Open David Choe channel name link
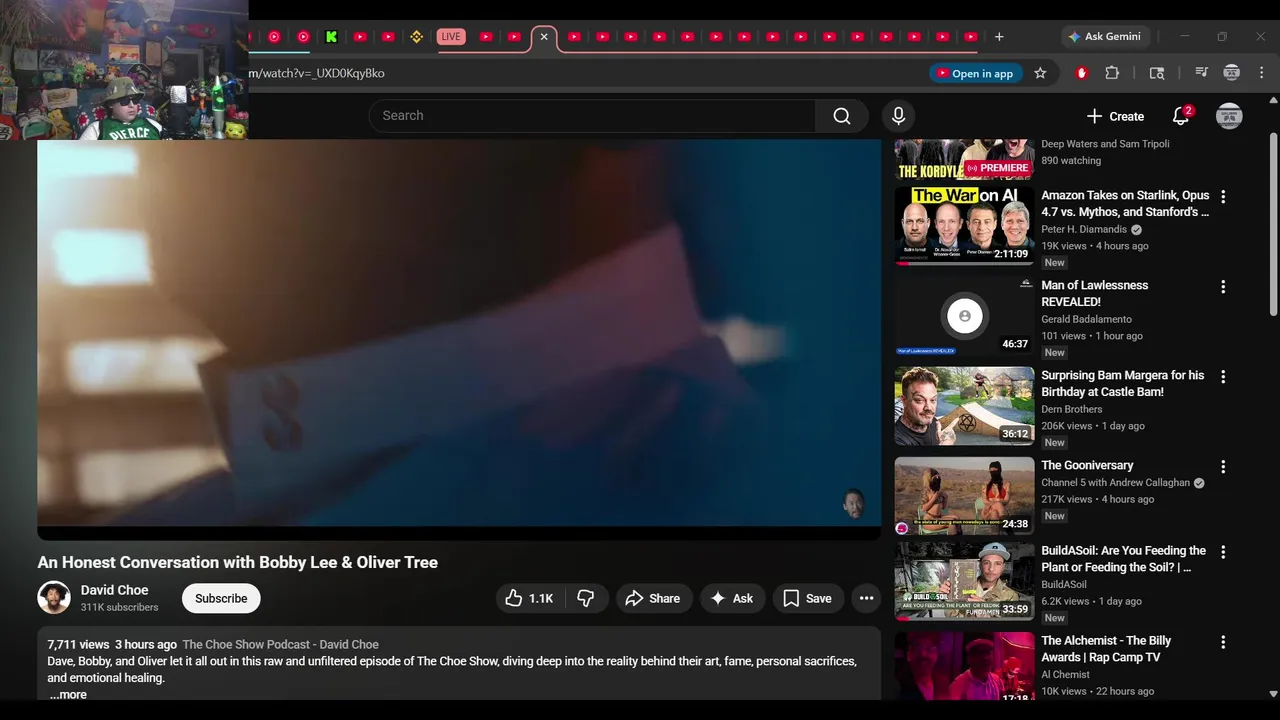The image size is (1280, 720). point(114,590)
